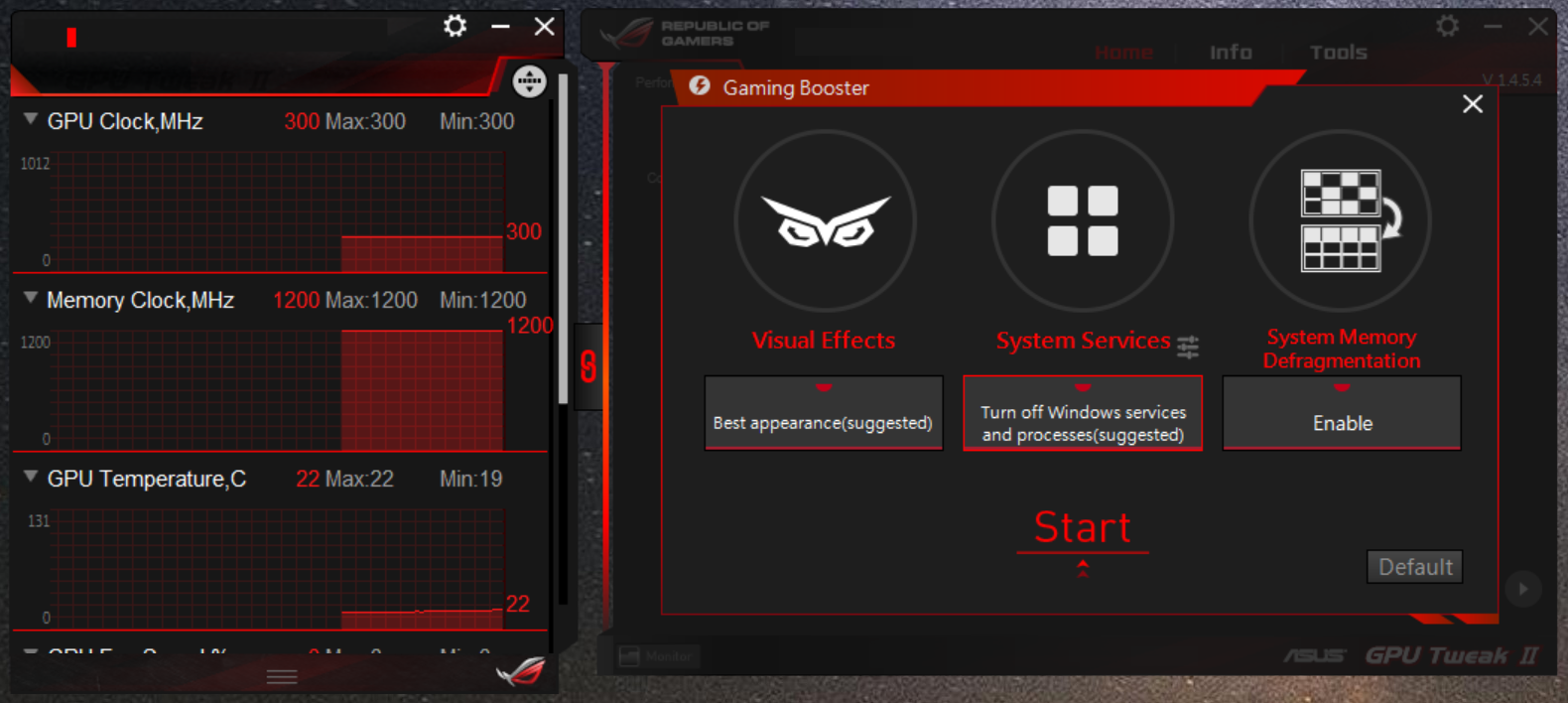
Task: Open GPU Tweak main window settings gear
Action: (1448, 26)
